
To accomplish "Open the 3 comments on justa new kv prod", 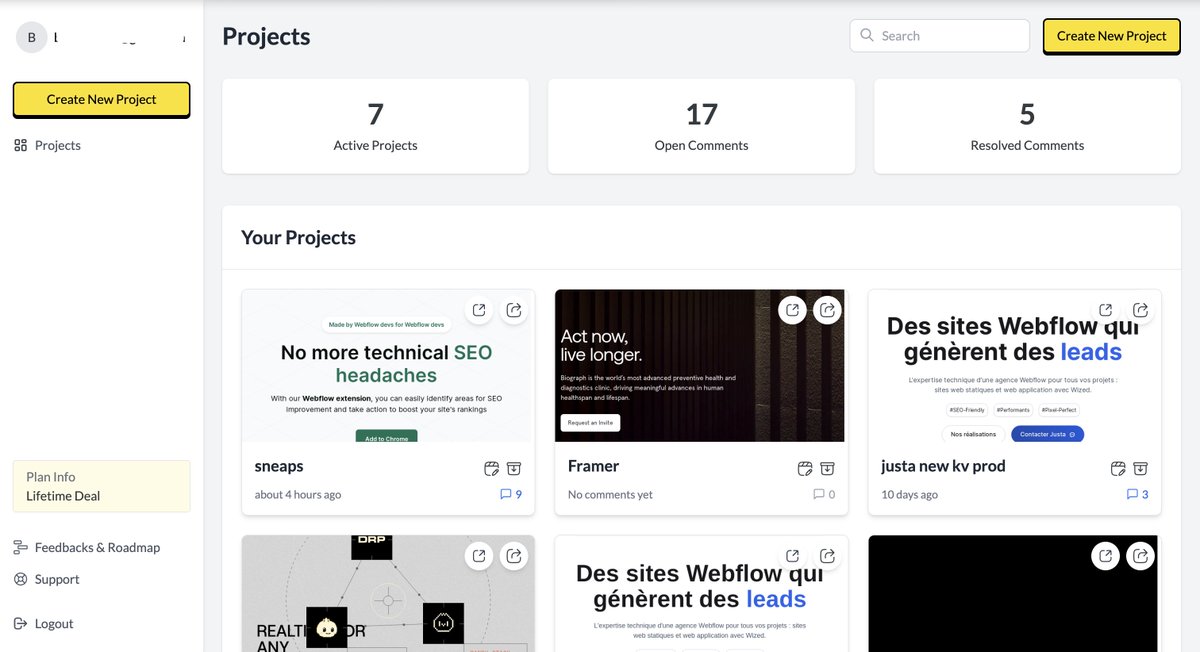I will pyautogui.click(x=1137, y=494).
